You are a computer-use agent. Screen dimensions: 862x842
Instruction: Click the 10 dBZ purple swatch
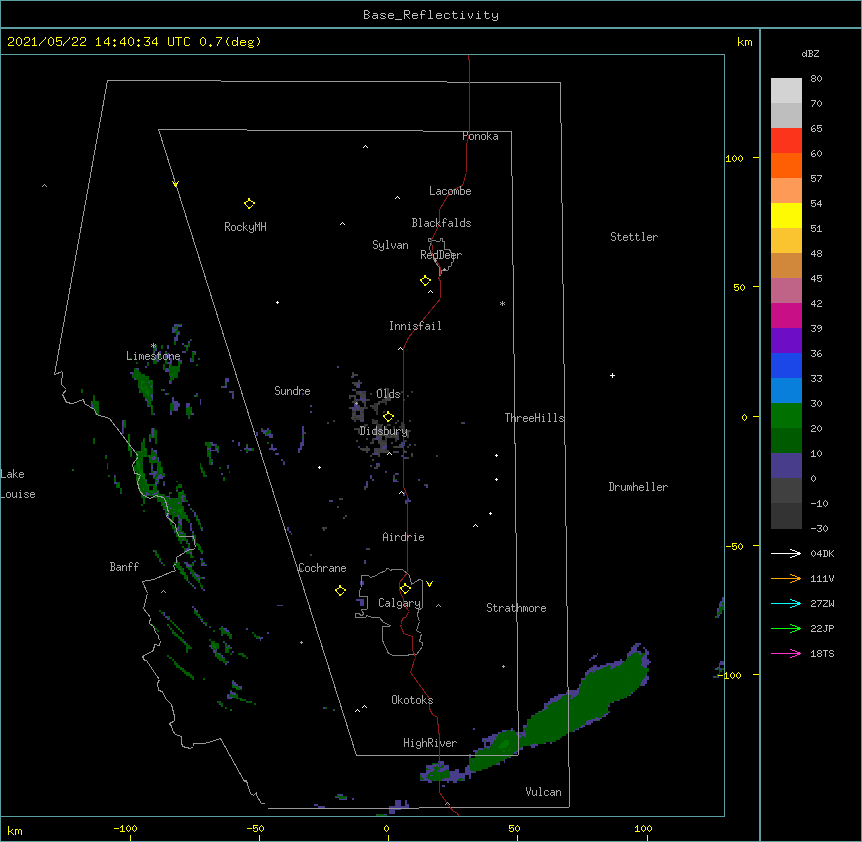(786, 466)
